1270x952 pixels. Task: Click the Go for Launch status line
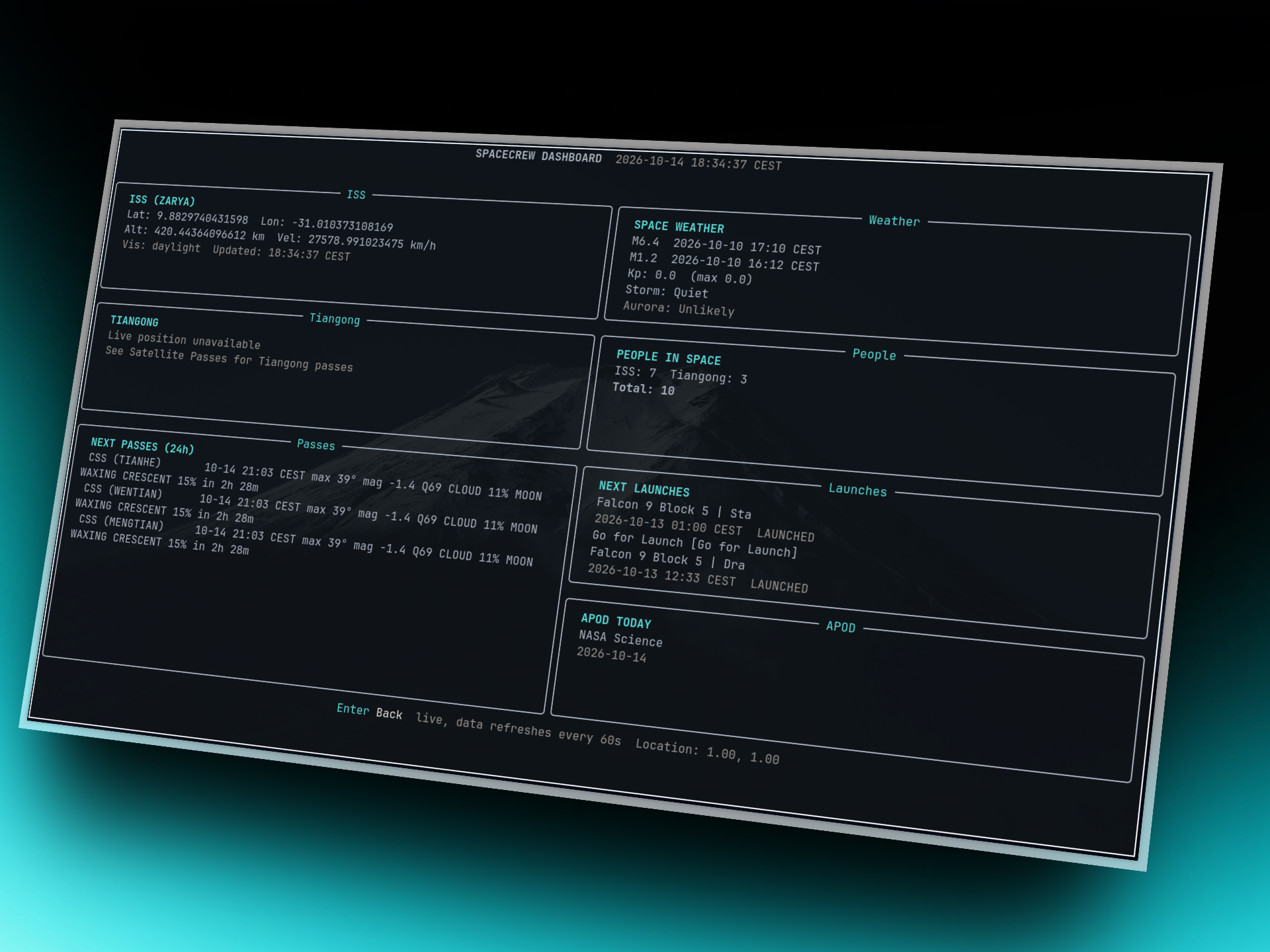[x=695, y=543]
